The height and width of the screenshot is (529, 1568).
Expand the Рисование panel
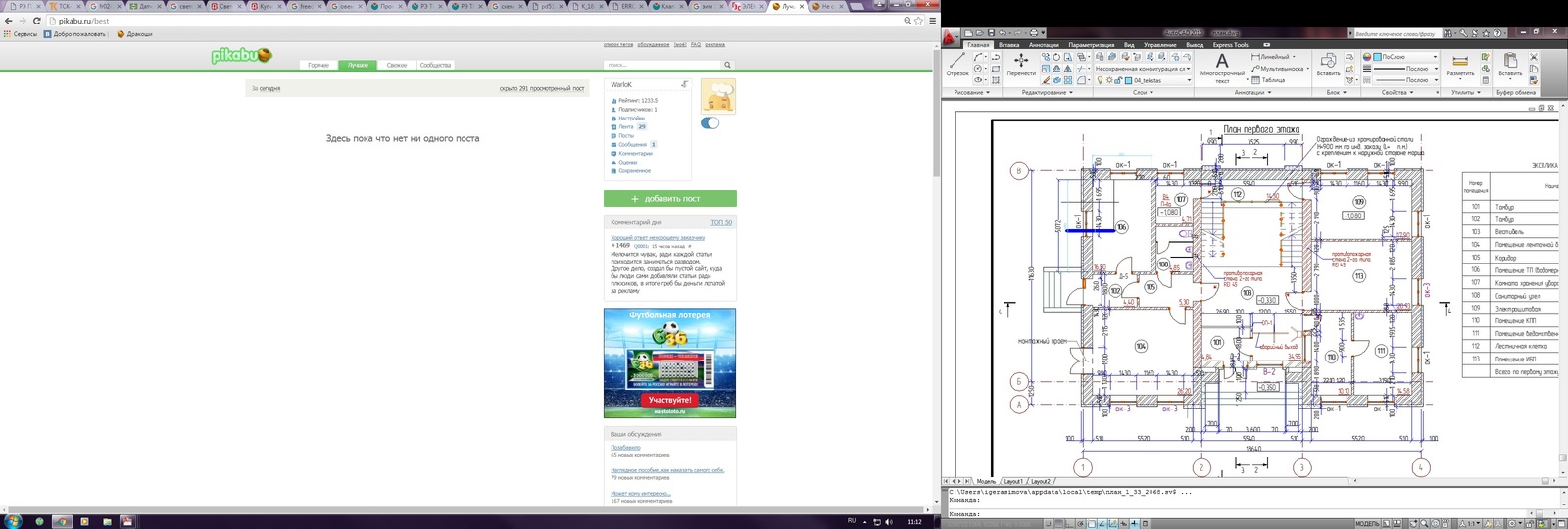(972, 93)
